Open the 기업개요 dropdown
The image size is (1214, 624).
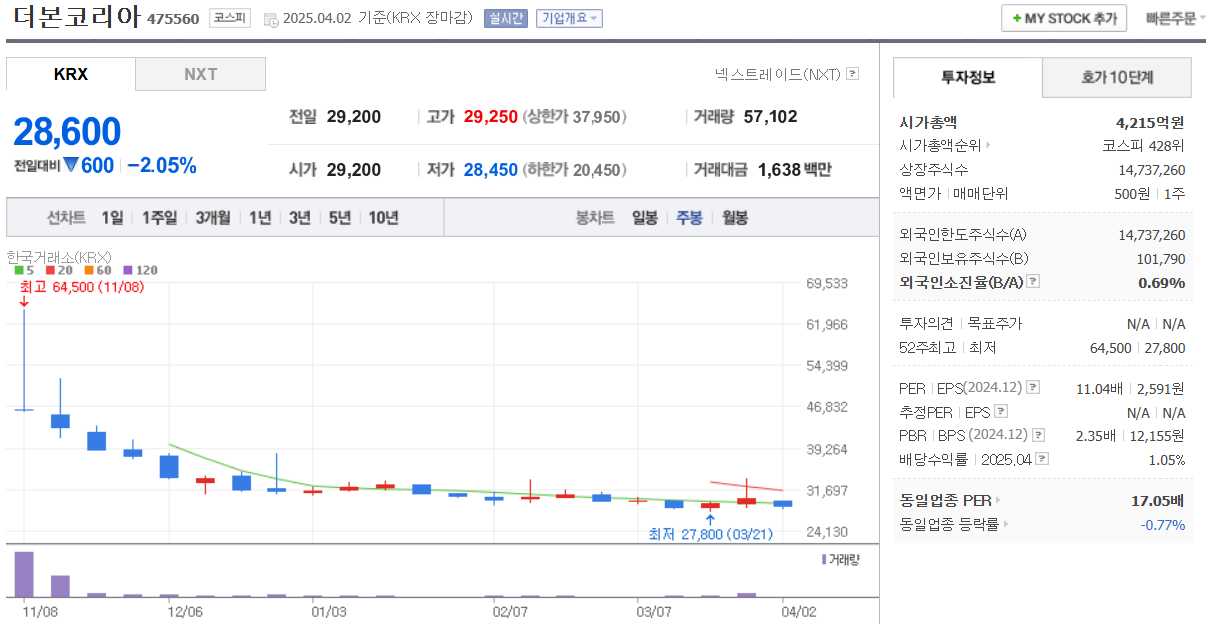569,19
